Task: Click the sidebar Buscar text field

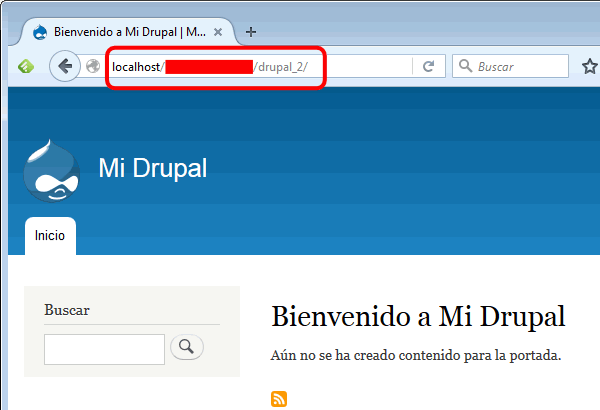Action: click(104, 349)
